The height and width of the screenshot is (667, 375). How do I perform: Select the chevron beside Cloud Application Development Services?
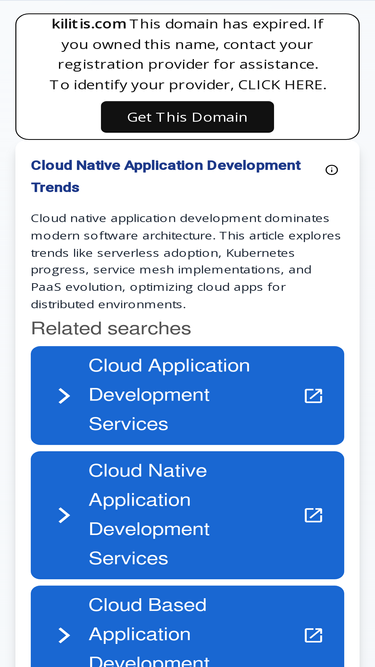pyautogui.click(x=64, y=396)
